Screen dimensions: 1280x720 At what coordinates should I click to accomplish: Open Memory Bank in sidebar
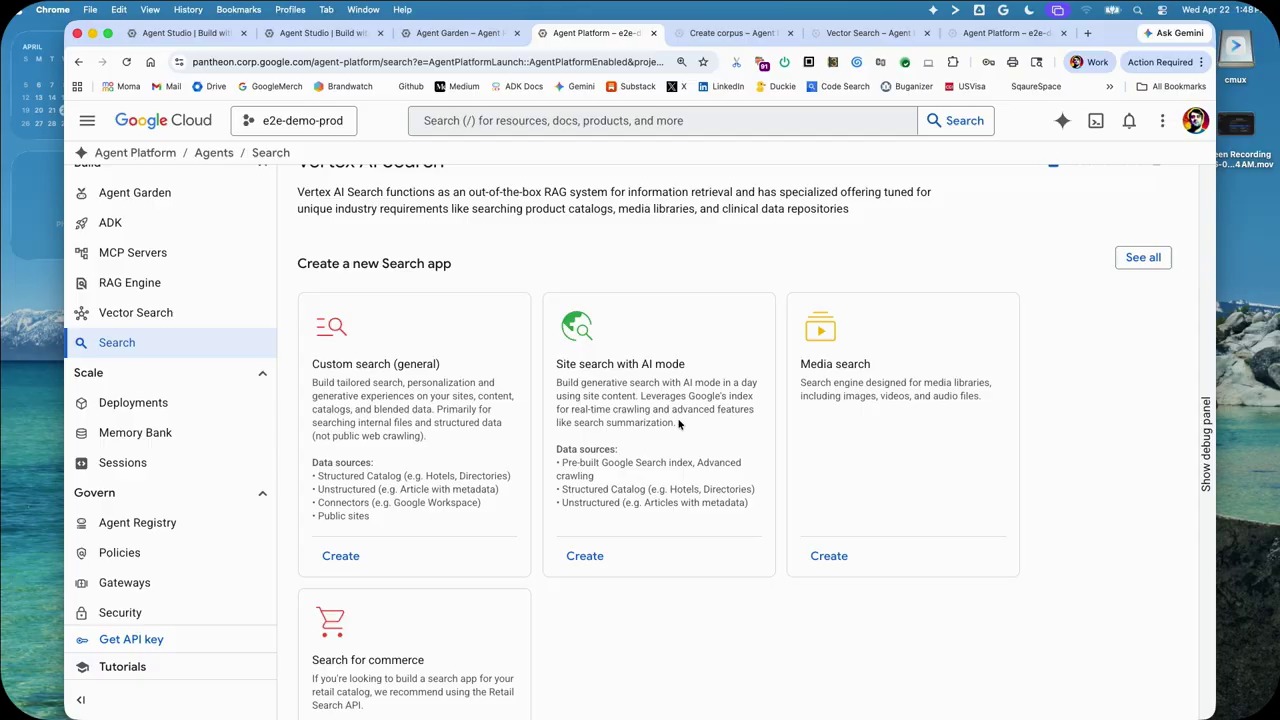[x=135, y=433]
